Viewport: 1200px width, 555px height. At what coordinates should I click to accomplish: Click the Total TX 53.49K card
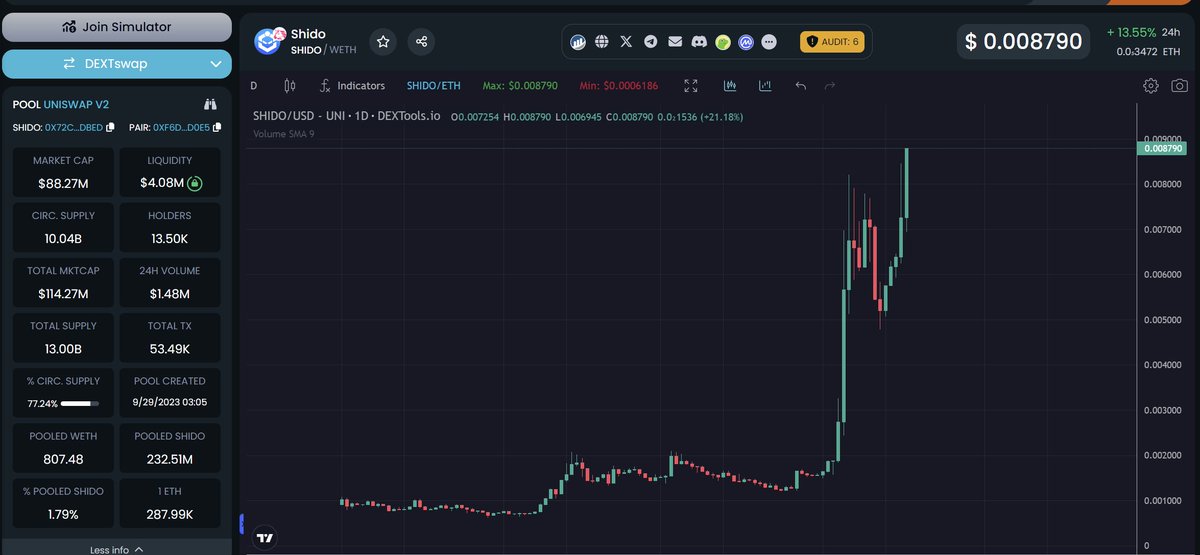coord(169,337)
